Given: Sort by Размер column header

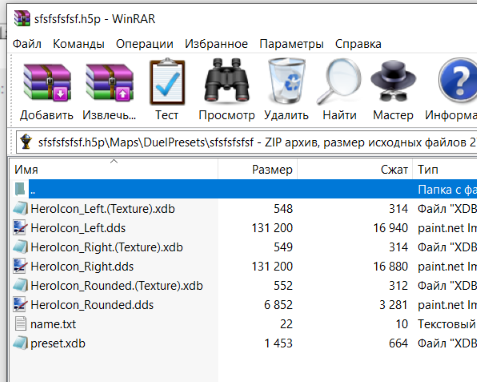Looking at the screenshot, I should click(258, 170).
